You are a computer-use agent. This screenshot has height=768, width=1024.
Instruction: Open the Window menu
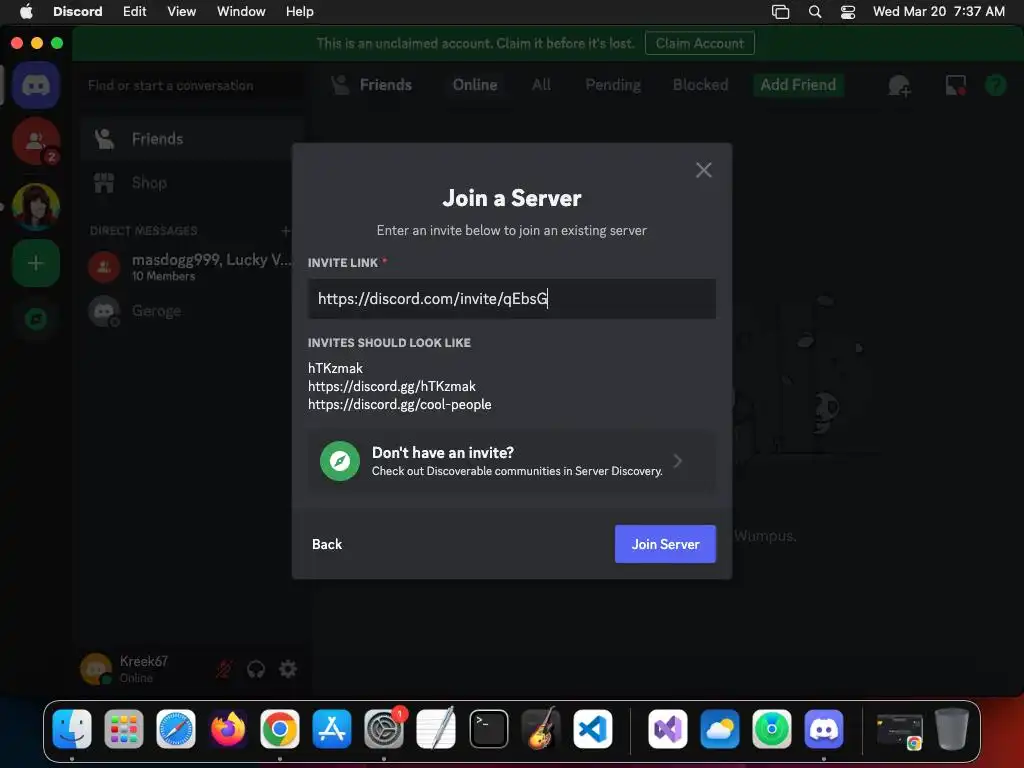pos(241,11)
